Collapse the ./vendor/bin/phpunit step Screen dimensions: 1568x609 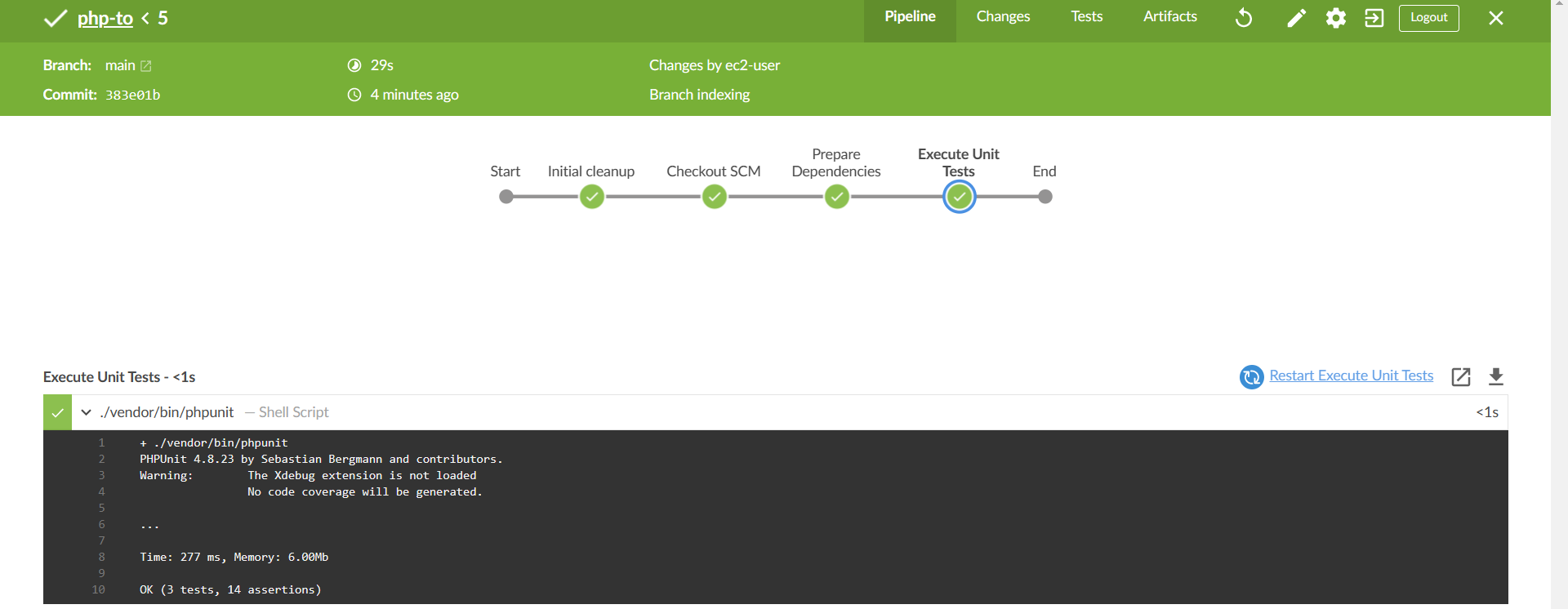click(86, 412)
